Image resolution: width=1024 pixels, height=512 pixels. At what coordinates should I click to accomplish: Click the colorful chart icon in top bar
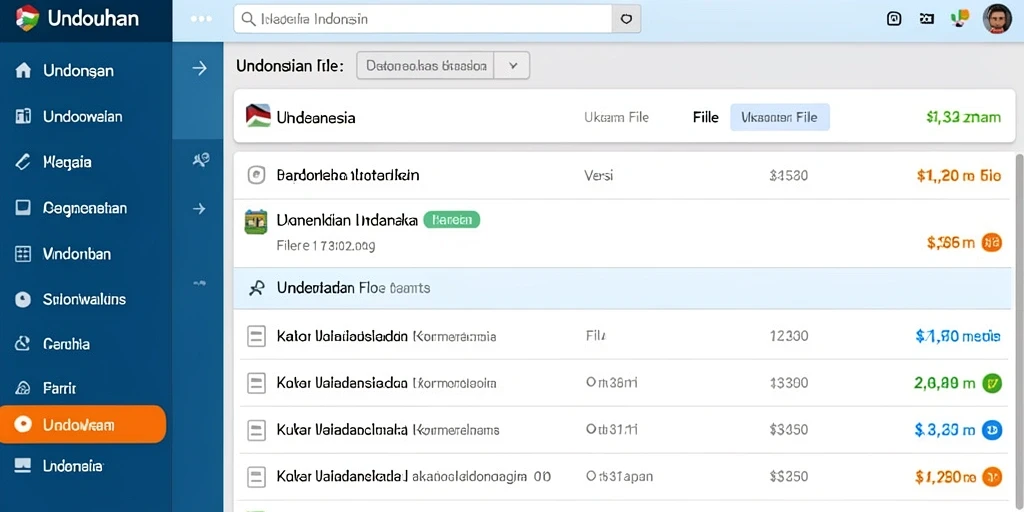pos(959,19)
